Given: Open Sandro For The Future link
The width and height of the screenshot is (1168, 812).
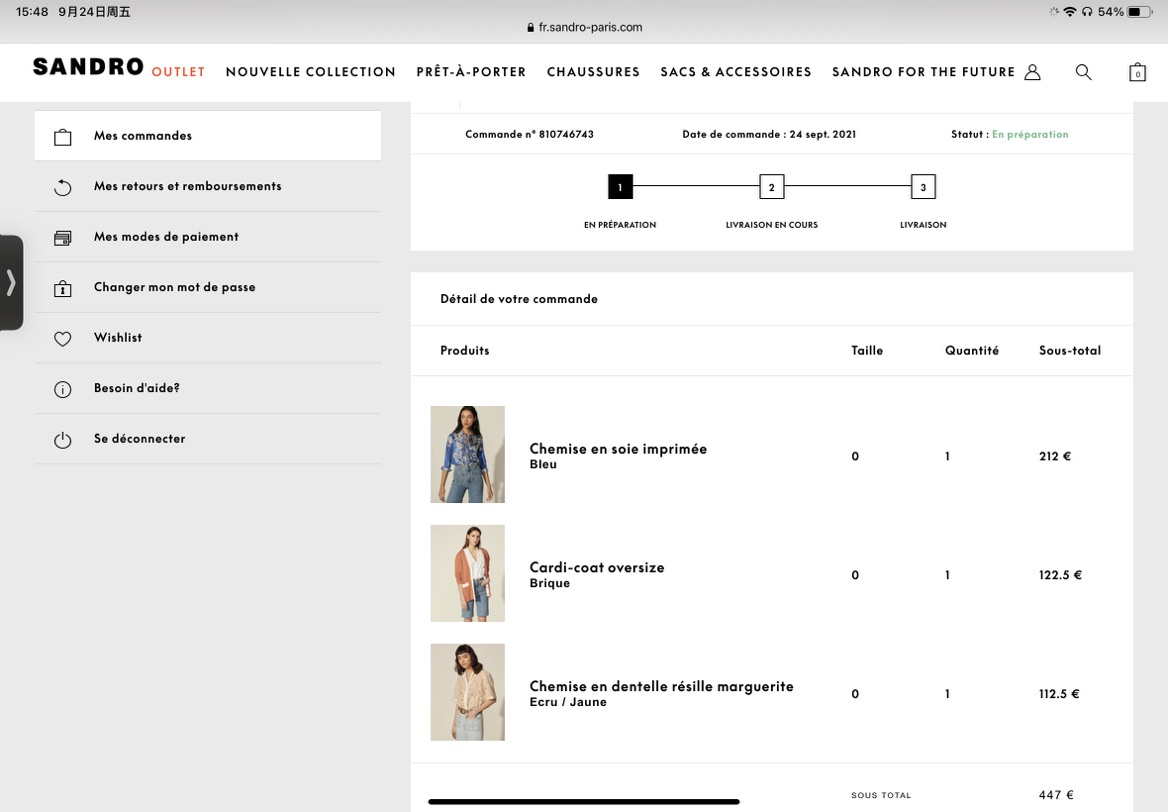Looking at the screenshot, I should [x=923, y=72].
